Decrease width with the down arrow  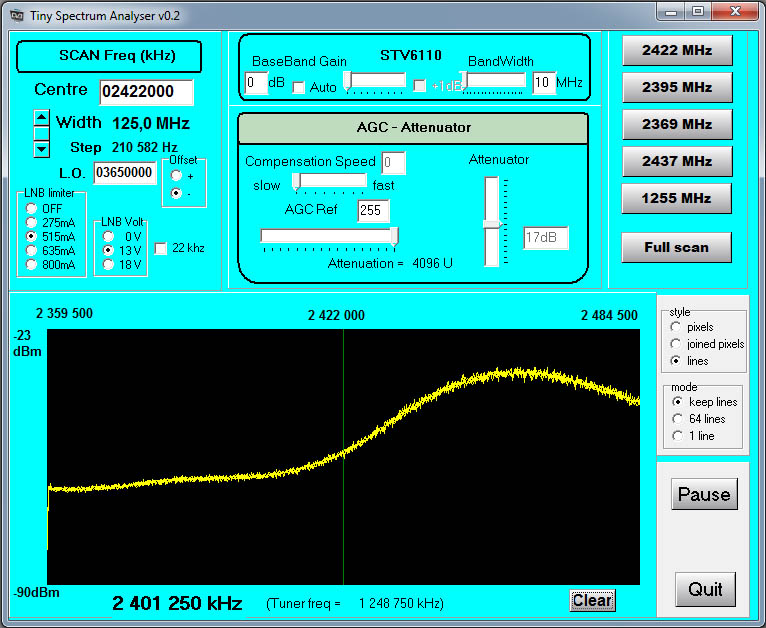pos(41,149)
